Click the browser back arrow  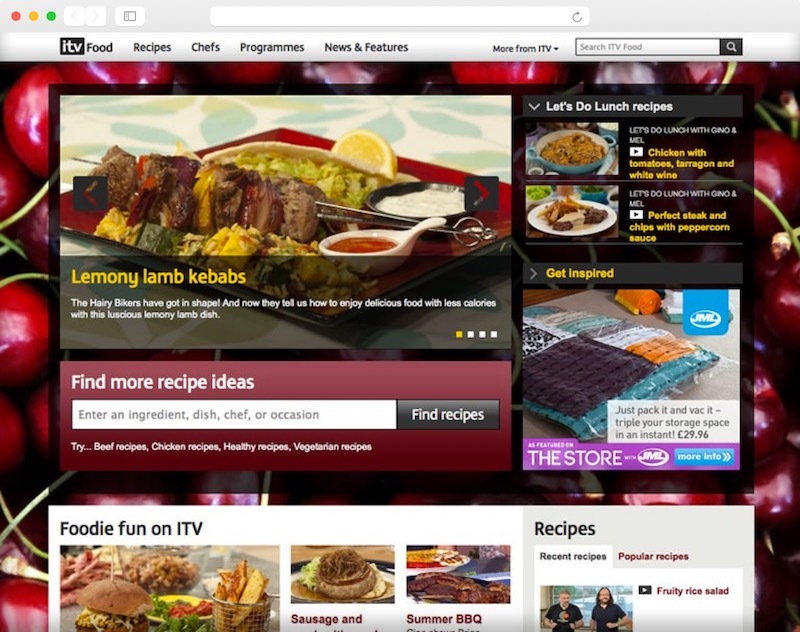click(75, 17)
